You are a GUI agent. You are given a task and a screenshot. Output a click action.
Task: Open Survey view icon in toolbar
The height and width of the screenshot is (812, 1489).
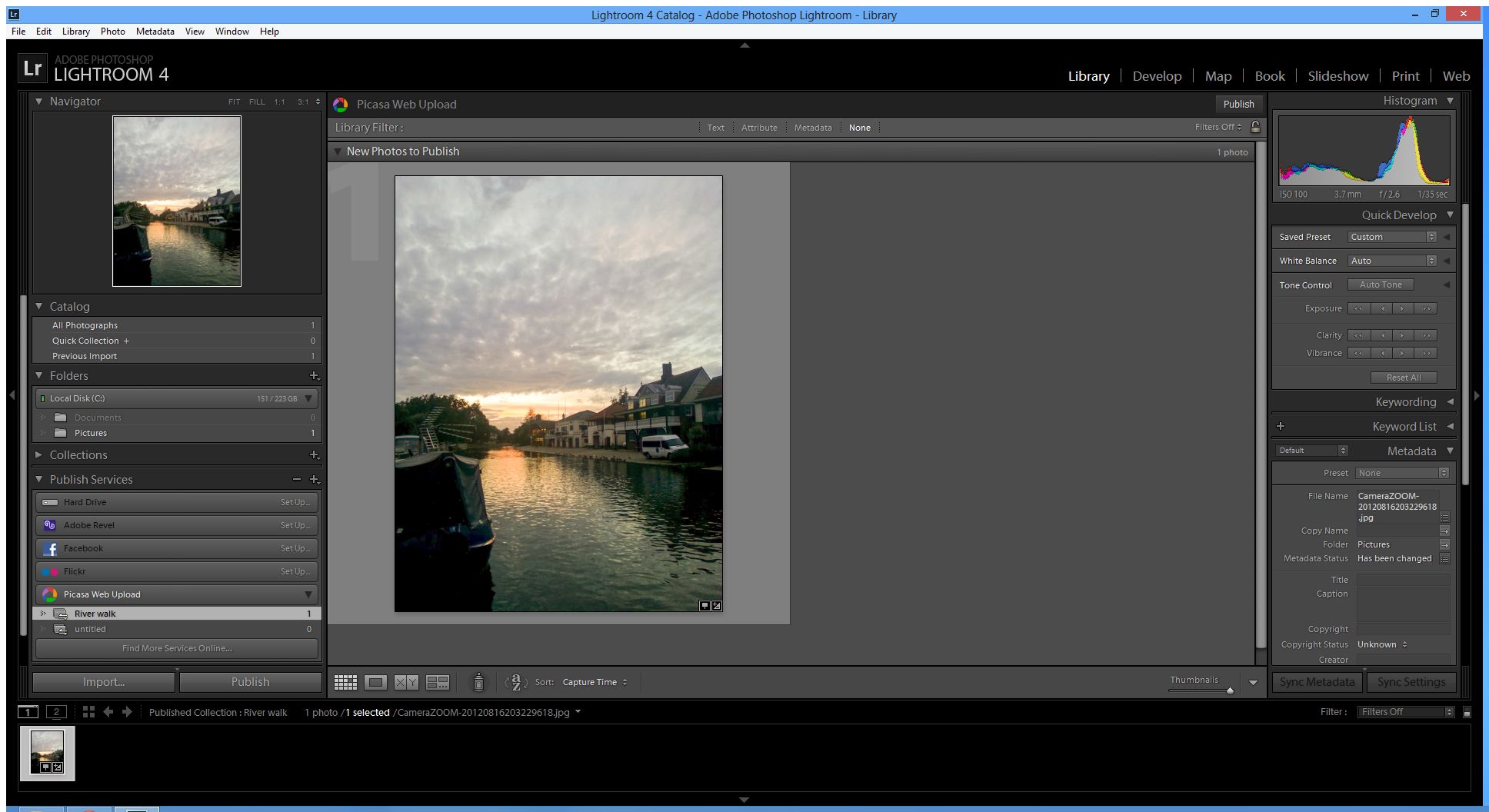pos(438,682)
